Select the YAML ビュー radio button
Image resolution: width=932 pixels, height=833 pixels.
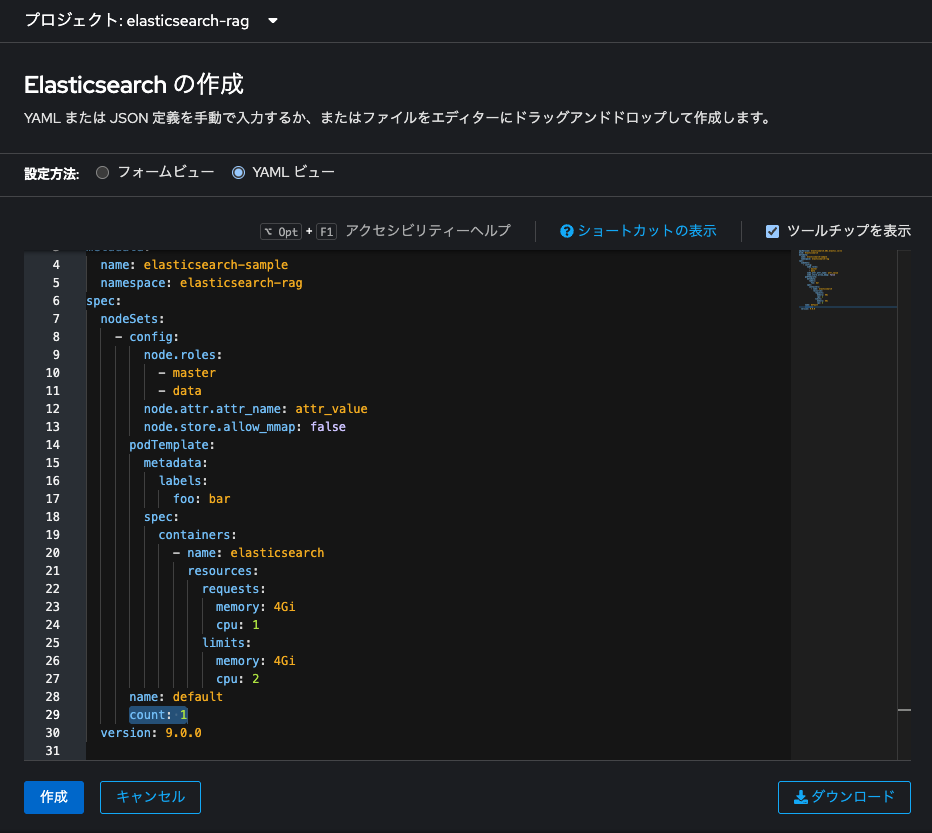pyautogui.click(x=238, y=172)
